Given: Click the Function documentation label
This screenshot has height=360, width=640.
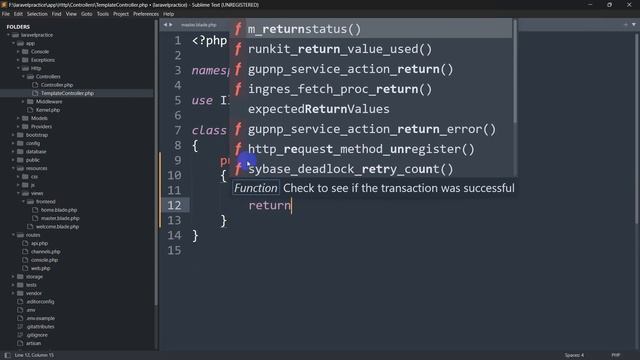Looking at the screenshot, I should click(x=256, y=188).
